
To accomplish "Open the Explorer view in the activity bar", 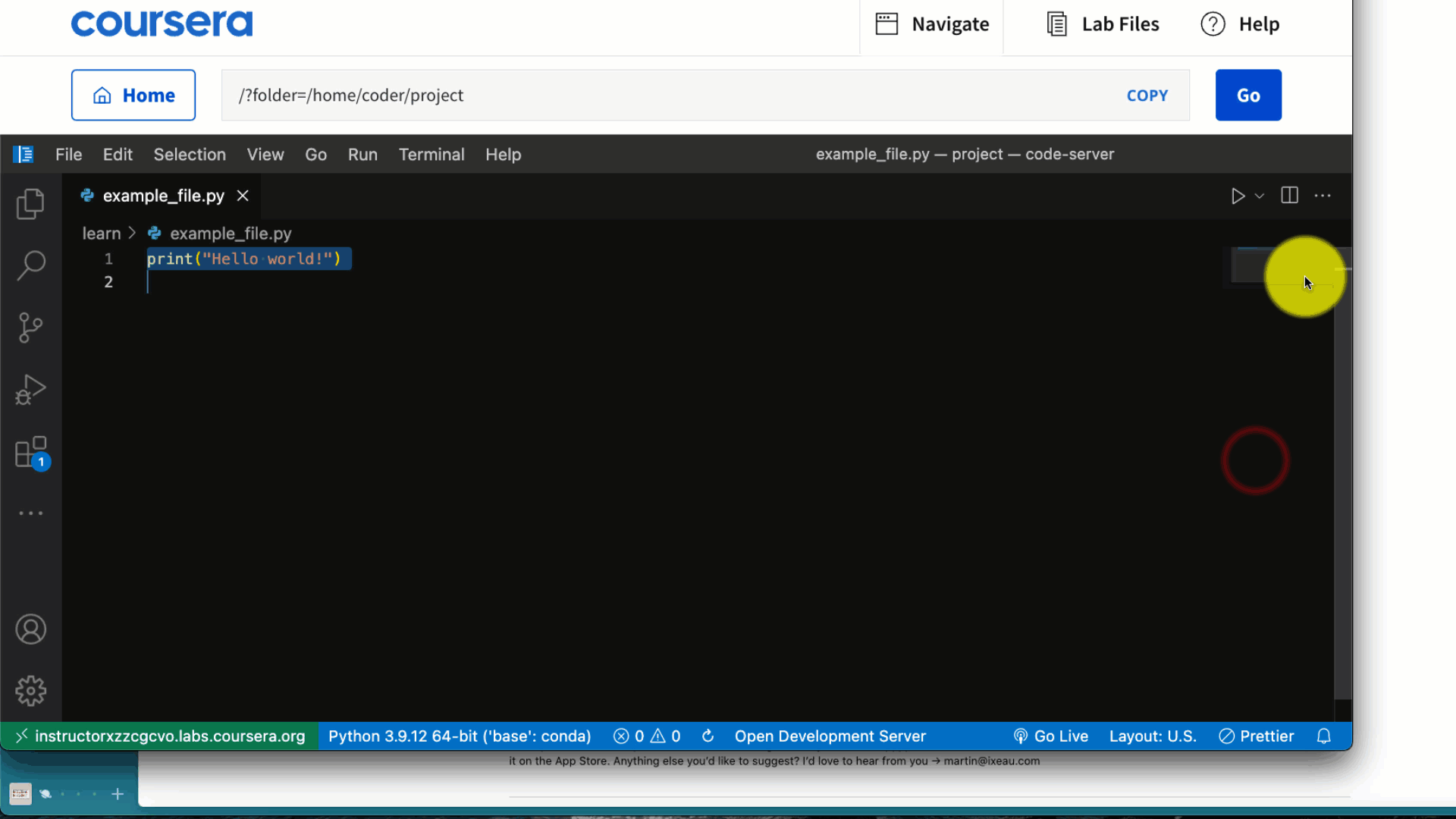I will coord(30,204).
